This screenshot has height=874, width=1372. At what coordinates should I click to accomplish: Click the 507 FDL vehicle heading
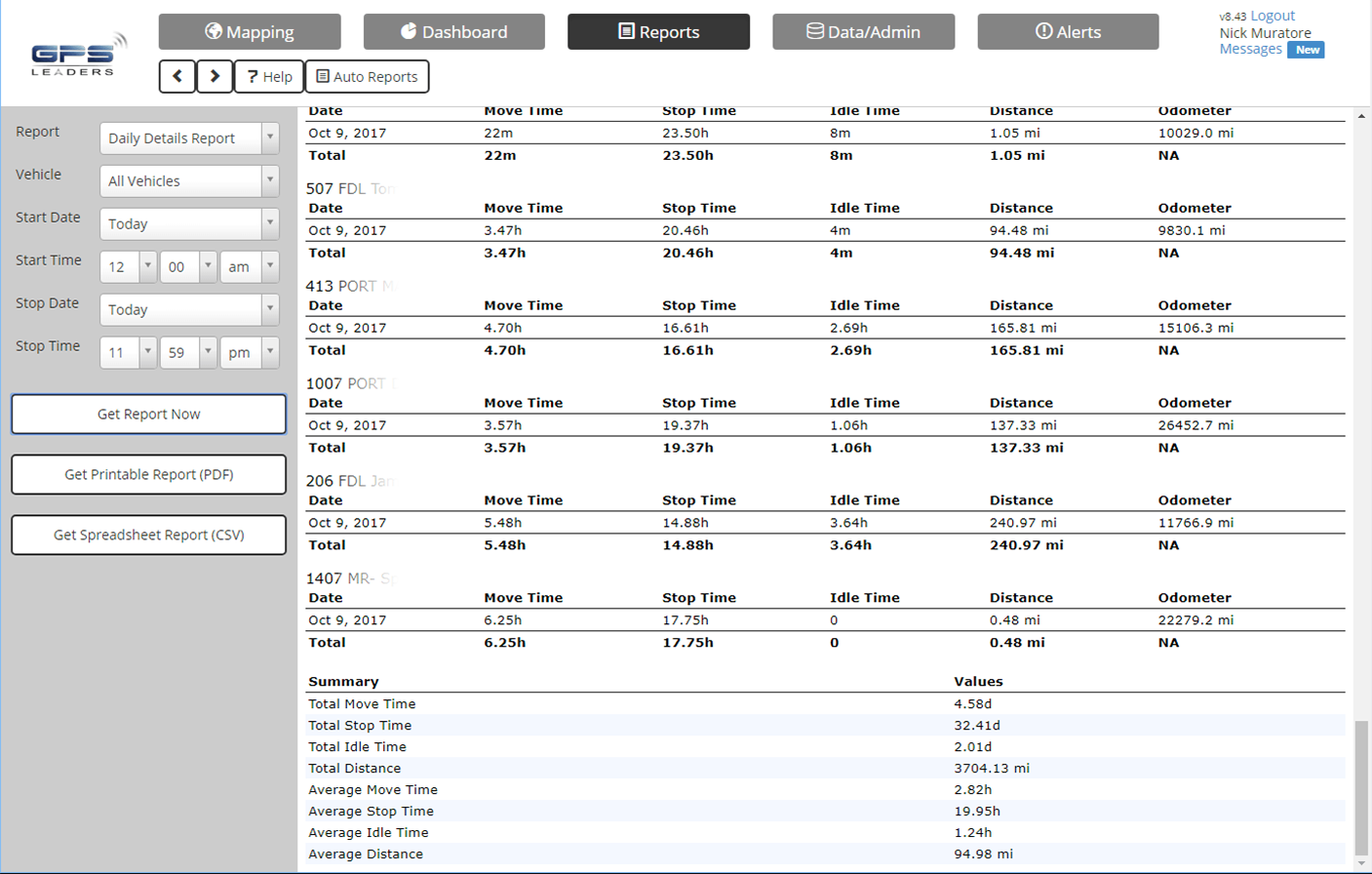coord(350,188)
